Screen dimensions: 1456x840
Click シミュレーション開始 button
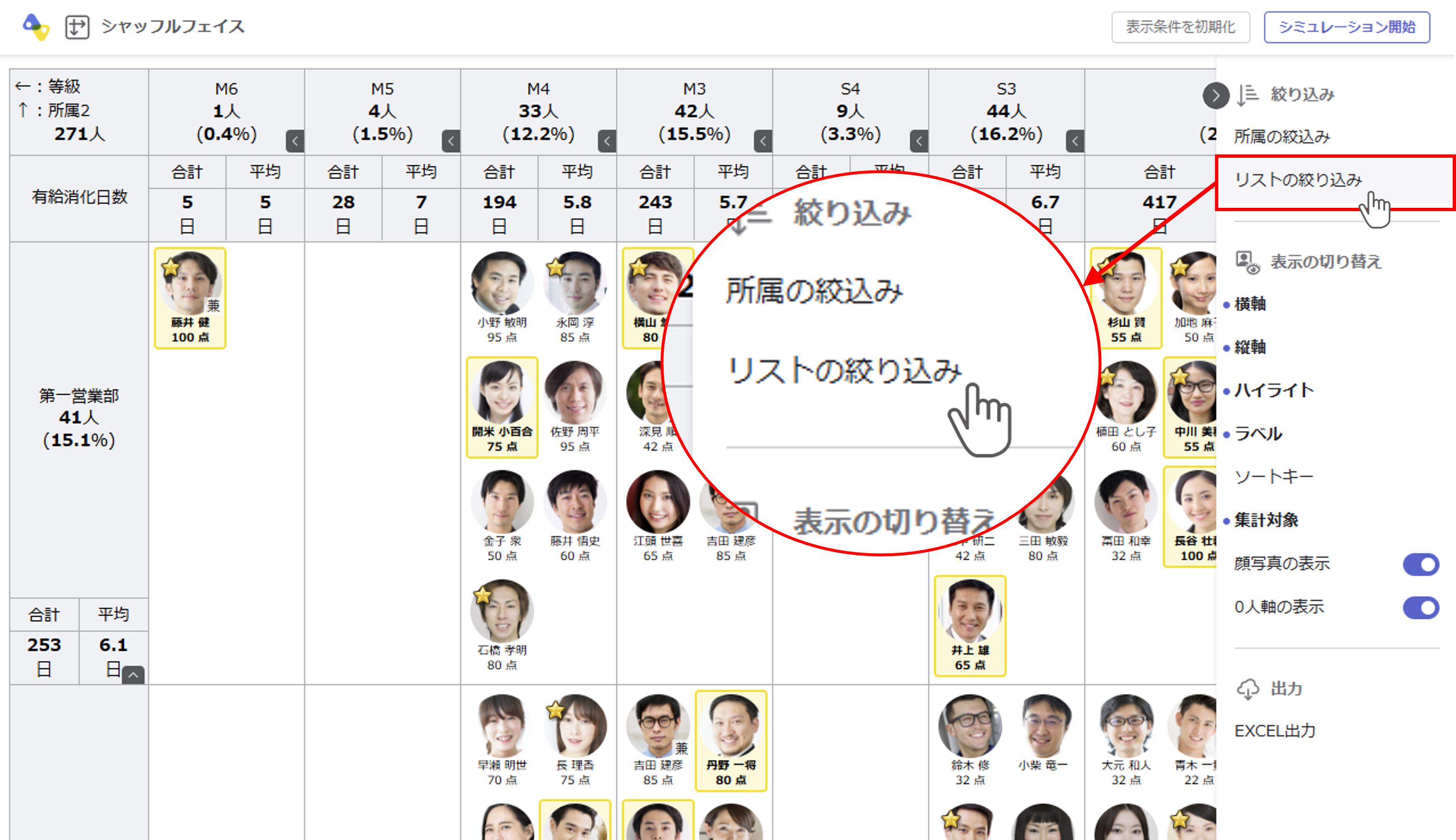[1346, 27]
